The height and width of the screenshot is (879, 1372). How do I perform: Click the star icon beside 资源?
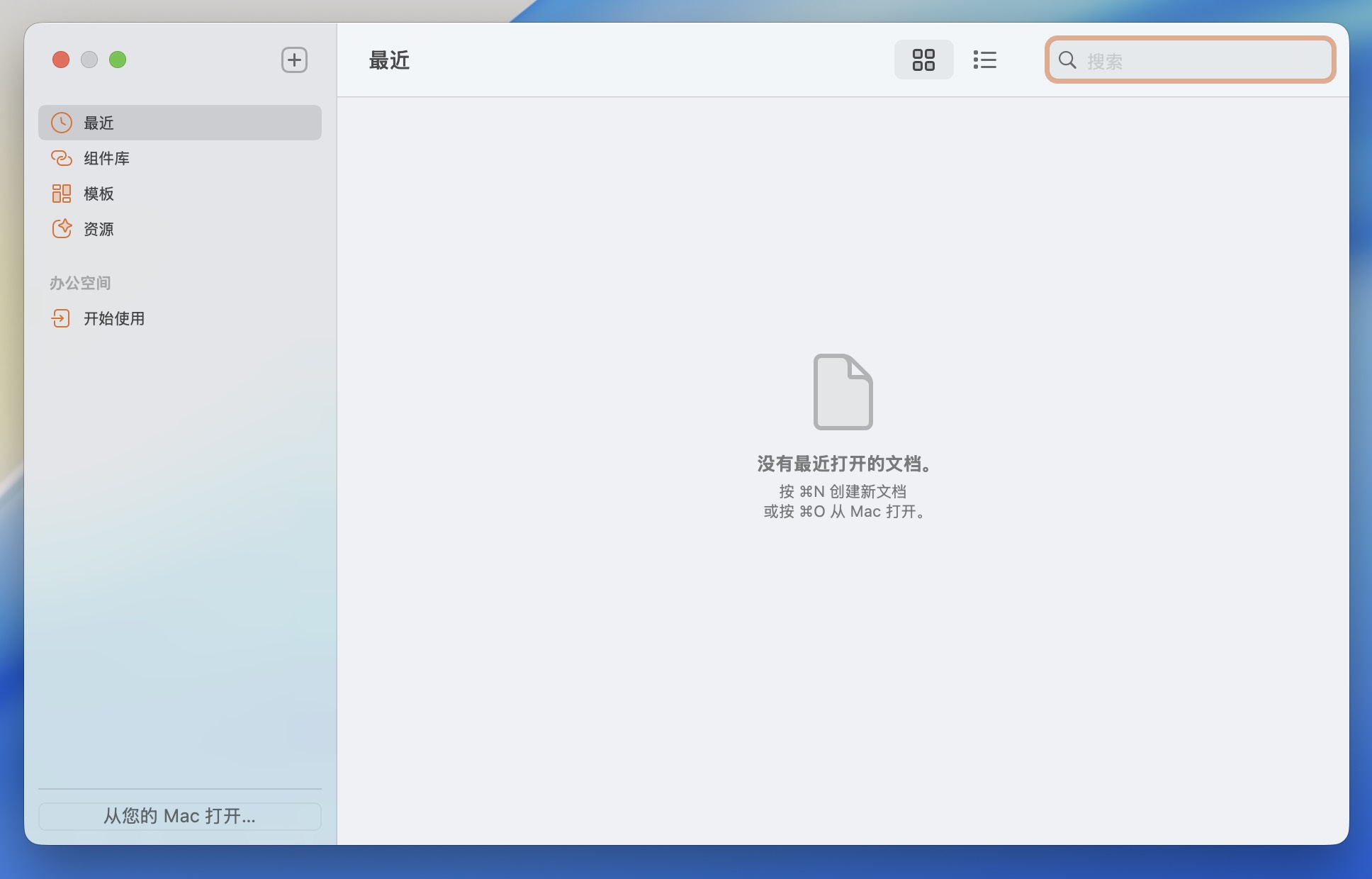coord(62,229)
